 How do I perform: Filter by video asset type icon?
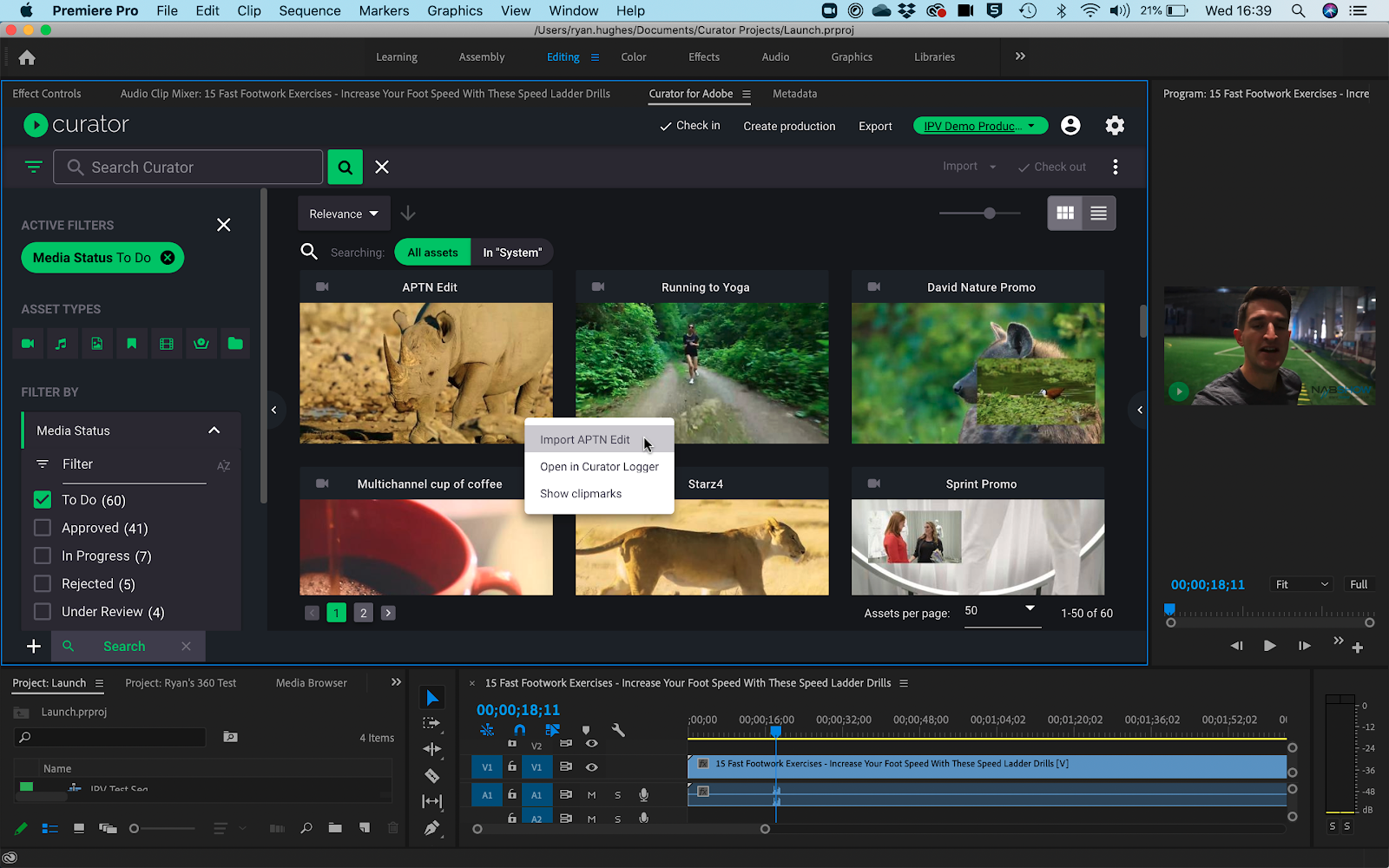[x=28, y=344]
